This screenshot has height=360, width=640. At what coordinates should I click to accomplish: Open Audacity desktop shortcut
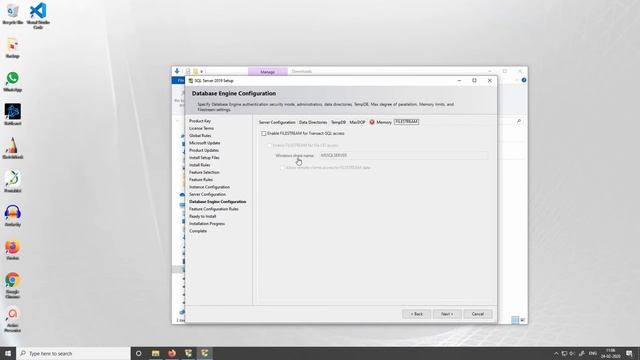click(13, 216)
